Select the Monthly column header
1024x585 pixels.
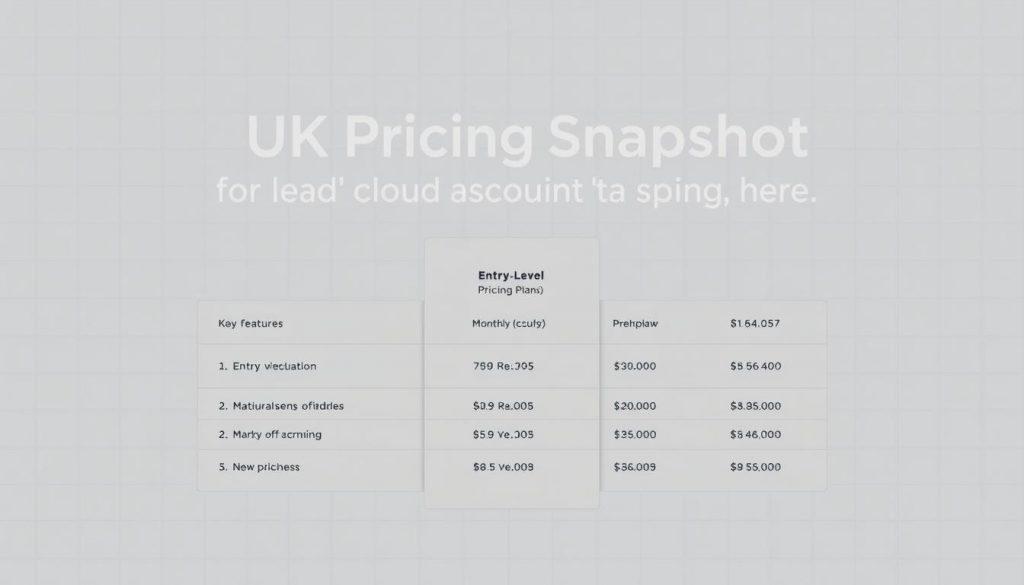point(508,324)
